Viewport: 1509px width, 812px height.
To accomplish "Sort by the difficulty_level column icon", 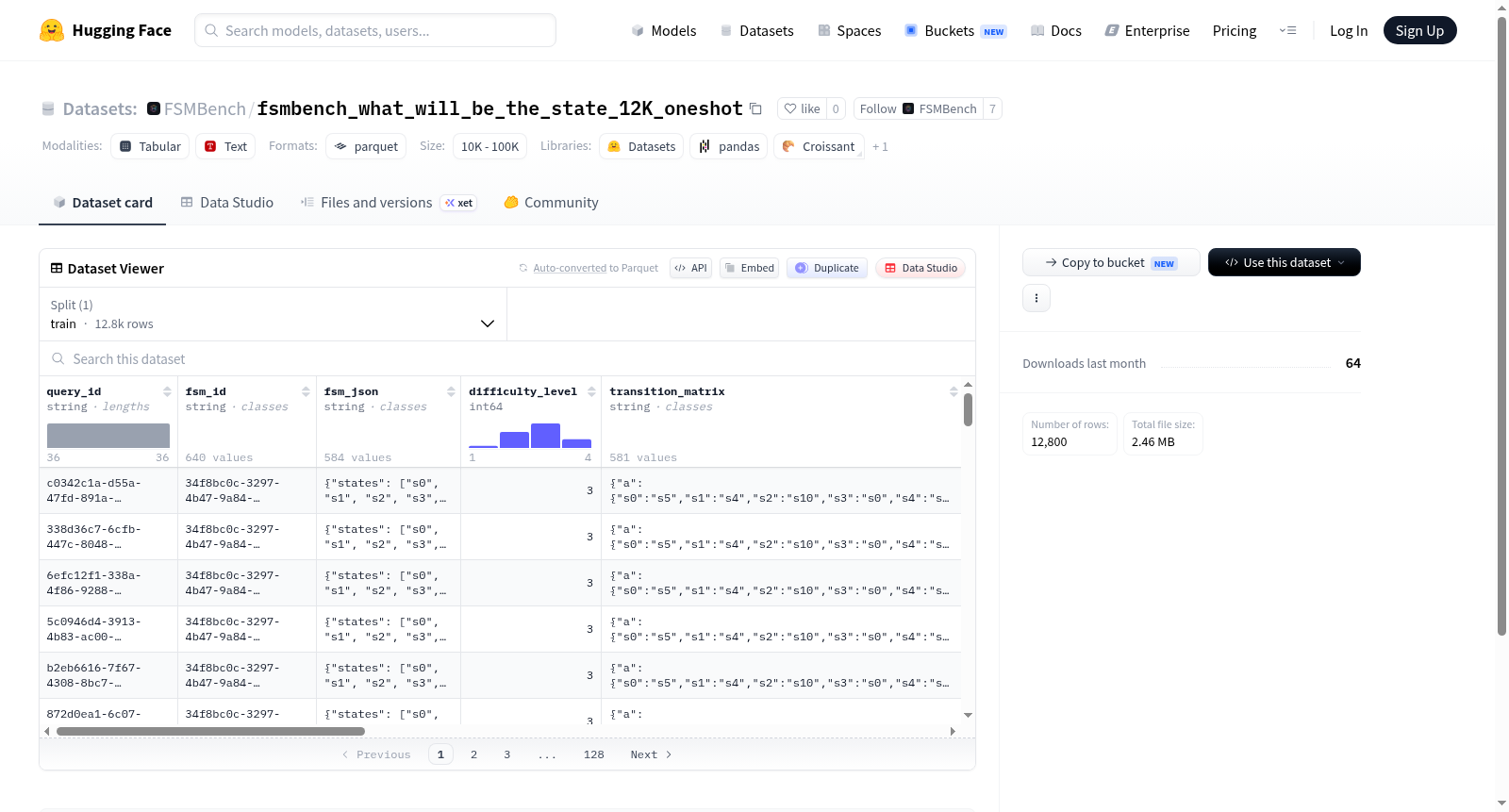I will 591,391.
